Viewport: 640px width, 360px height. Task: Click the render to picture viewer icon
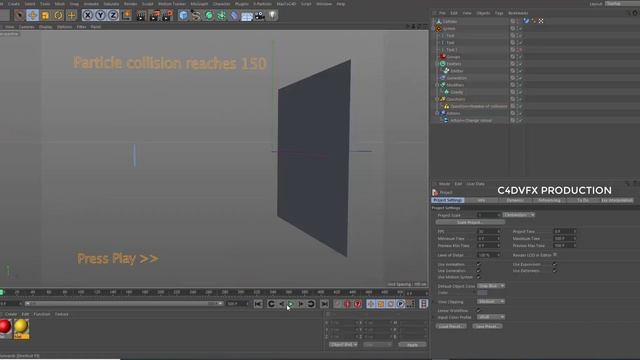[x=155, y=16]
